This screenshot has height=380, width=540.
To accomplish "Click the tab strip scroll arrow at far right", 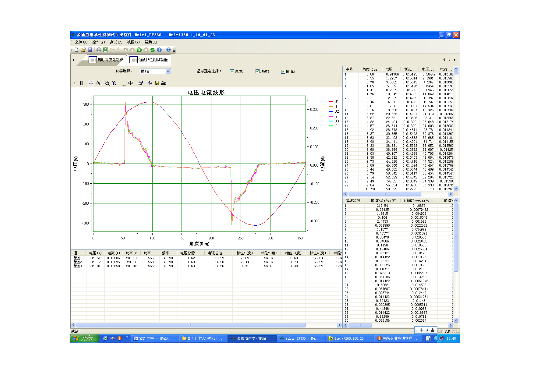I will [455, 60].
